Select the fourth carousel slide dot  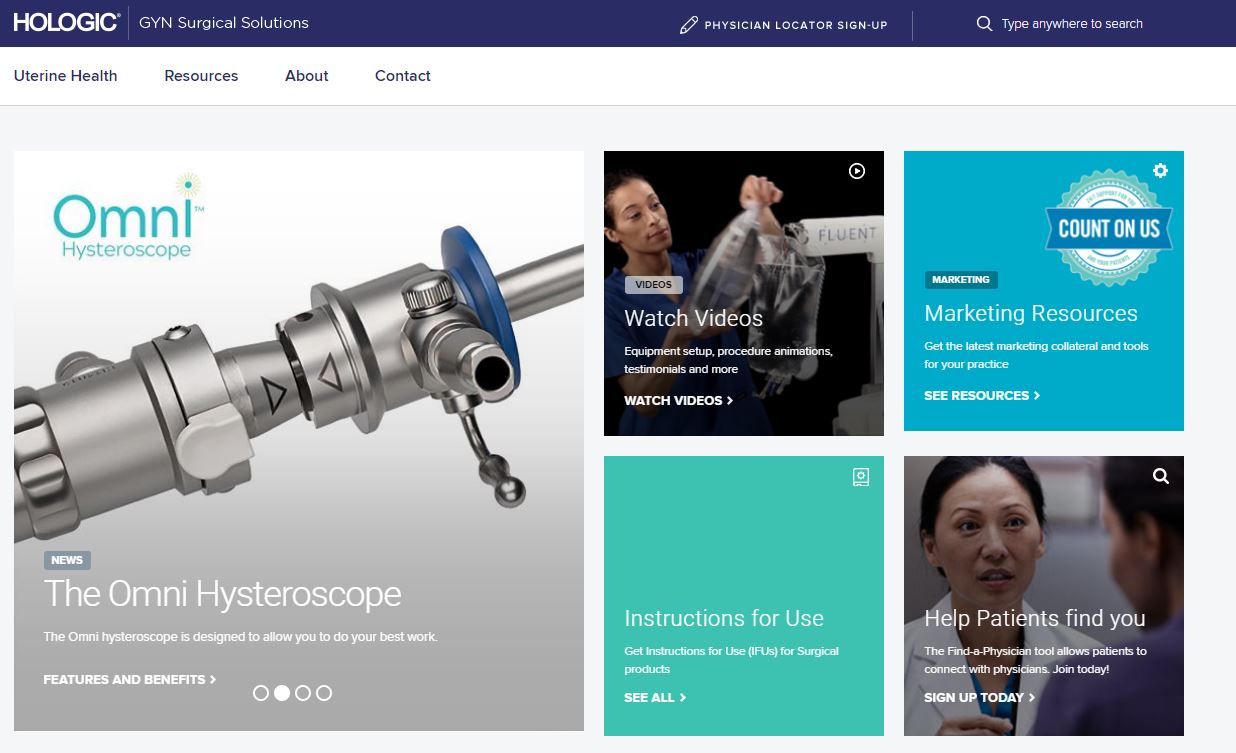[x=324, y=693]
